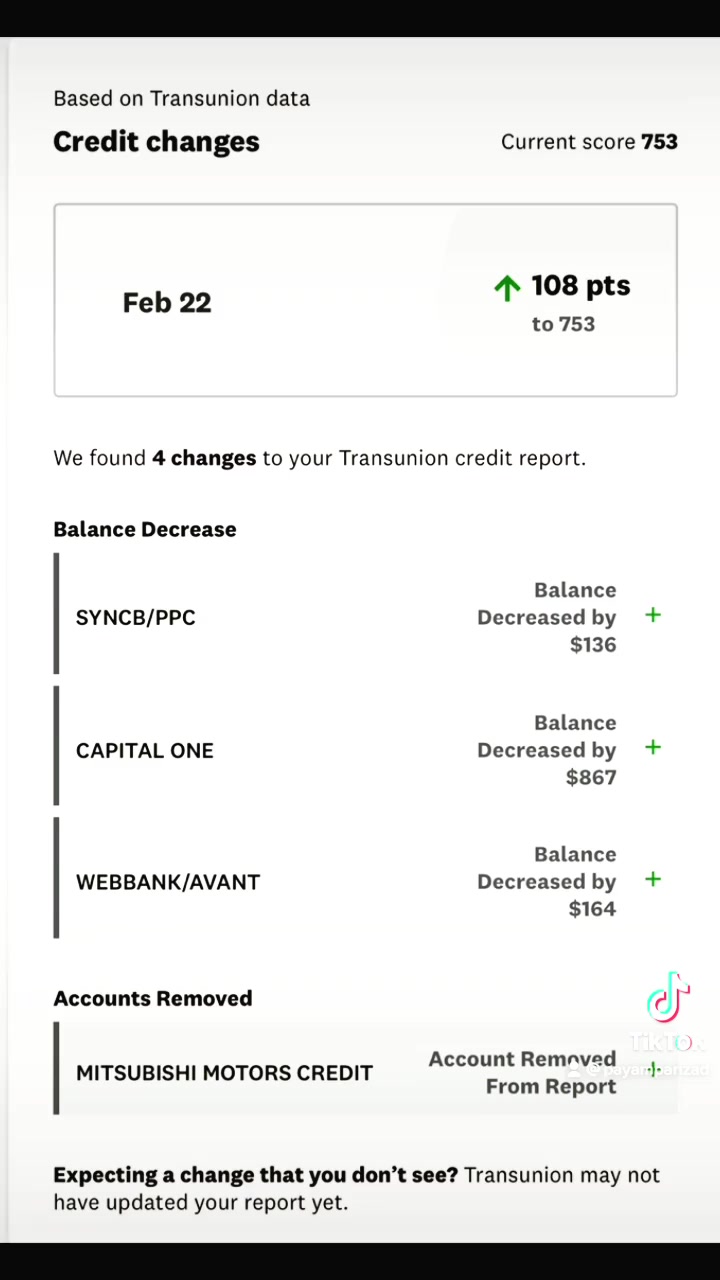The height and width of the screenshot is (1280, 720).
Task: Select the SYNCB/PPC account row
Action: click(365, 614)
